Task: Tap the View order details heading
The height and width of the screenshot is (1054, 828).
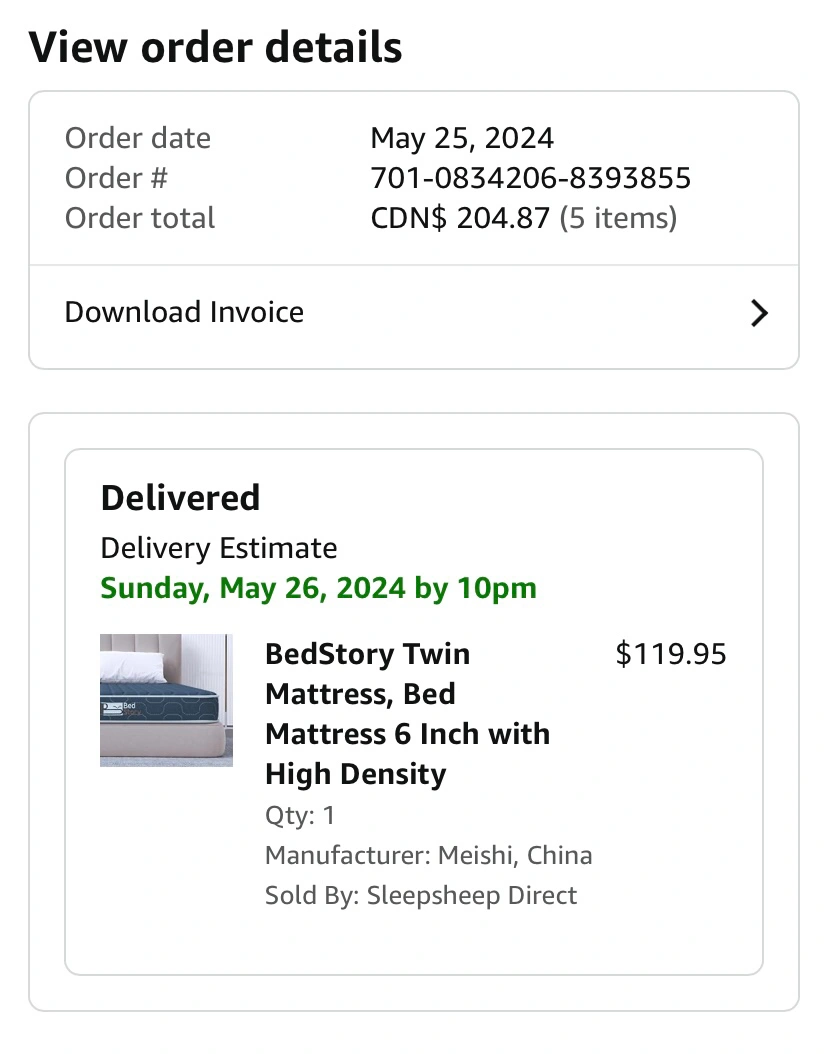Action: coord(215,47)
